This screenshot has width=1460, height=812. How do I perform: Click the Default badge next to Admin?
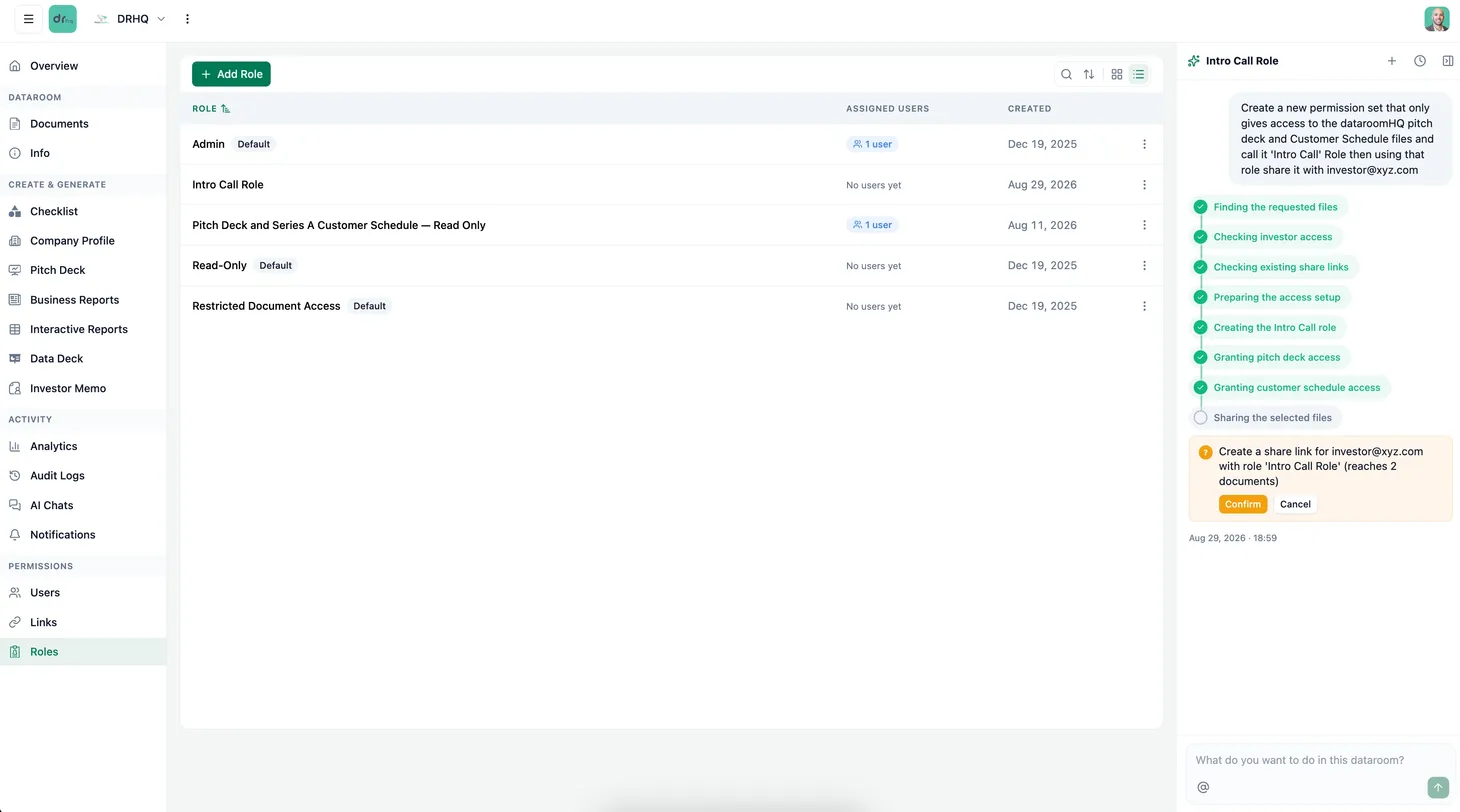point(254,144)
